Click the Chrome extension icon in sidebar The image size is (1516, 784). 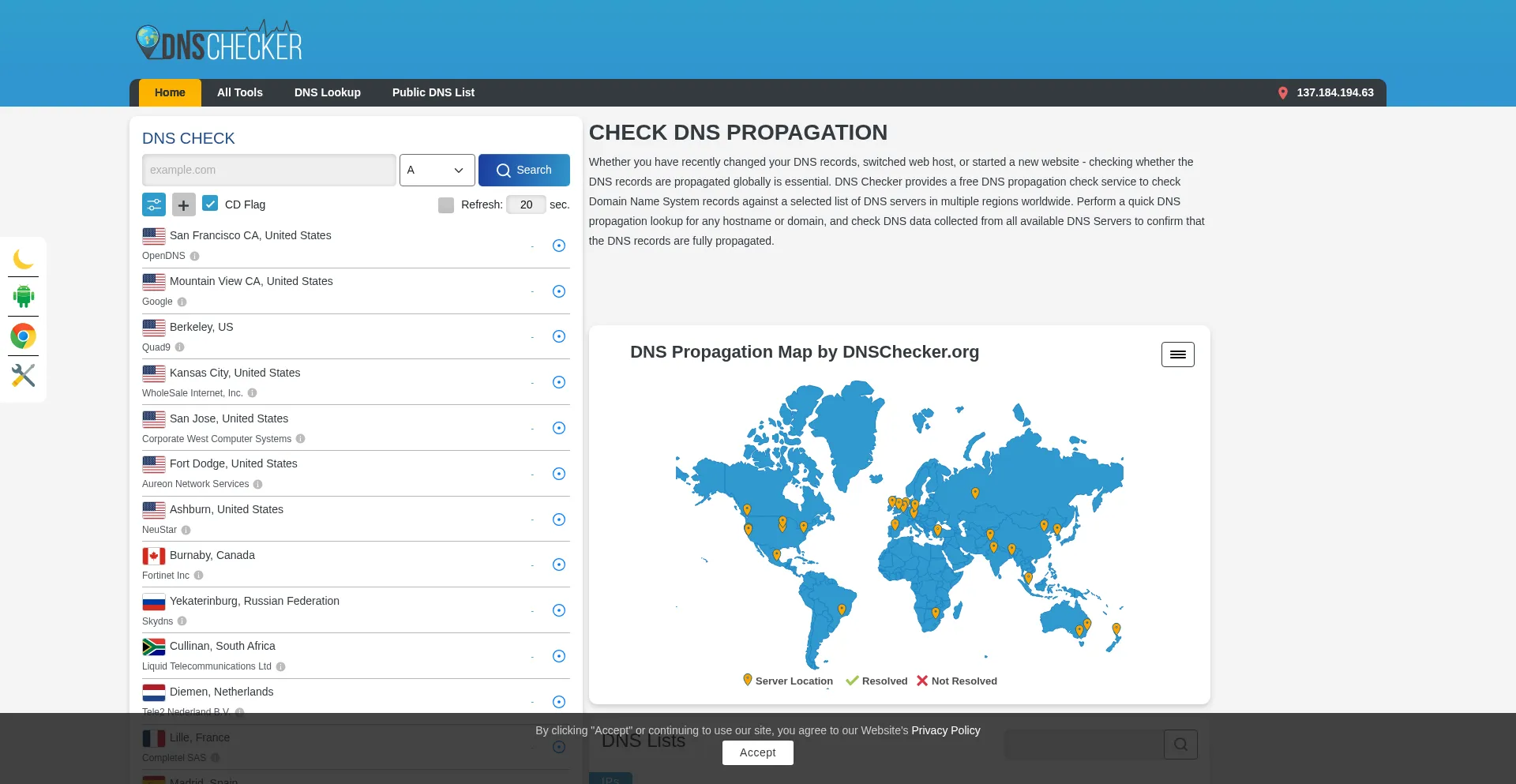pos(23,336)
